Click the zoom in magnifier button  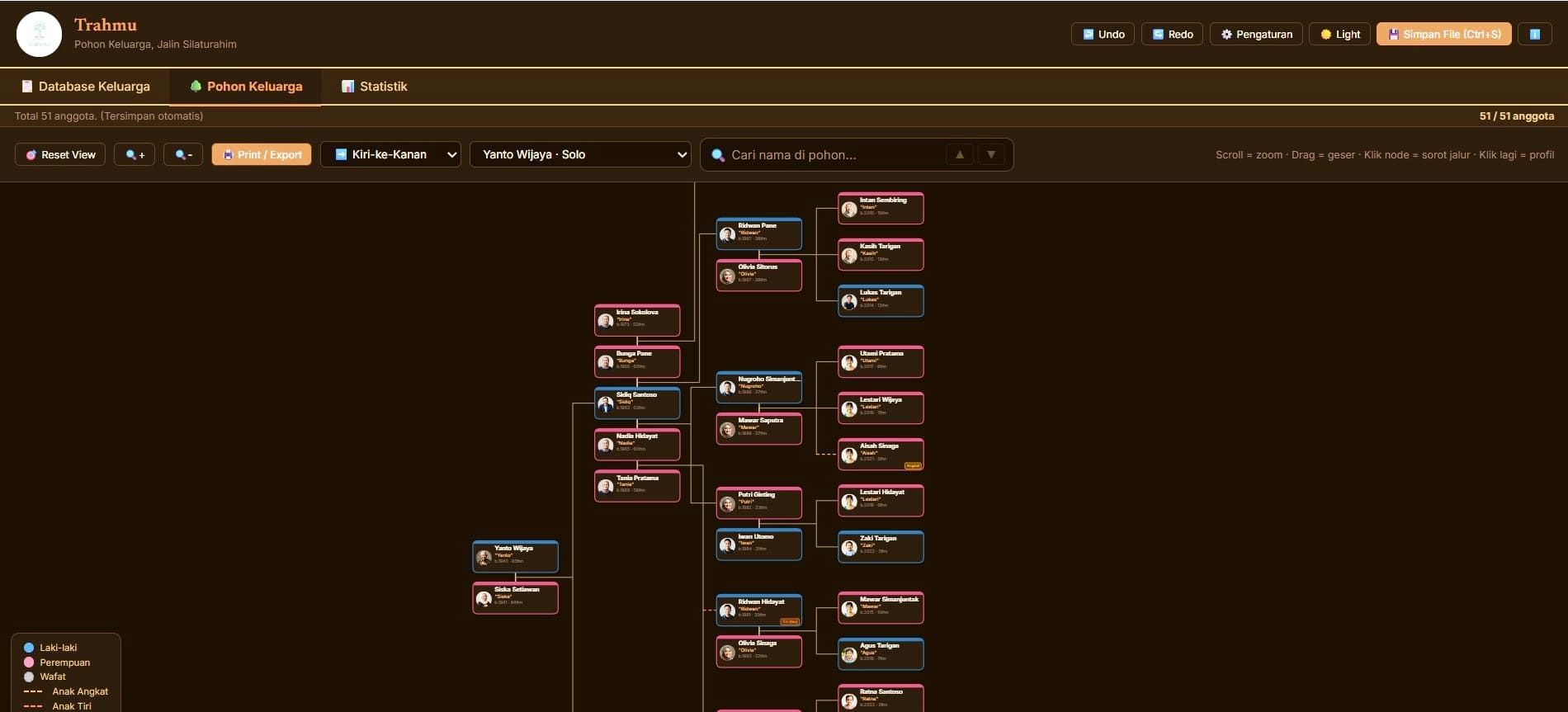click(x=135, y=154)
